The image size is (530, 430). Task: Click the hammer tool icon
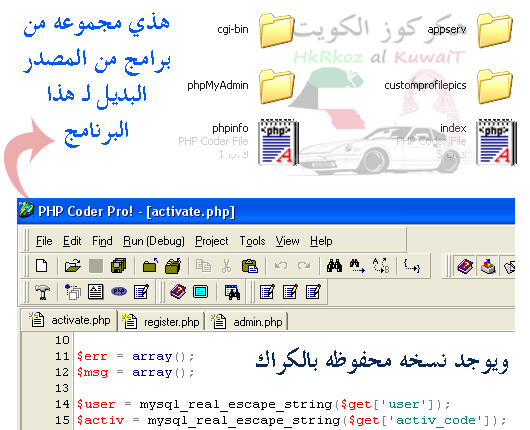[x=43, y=292]
